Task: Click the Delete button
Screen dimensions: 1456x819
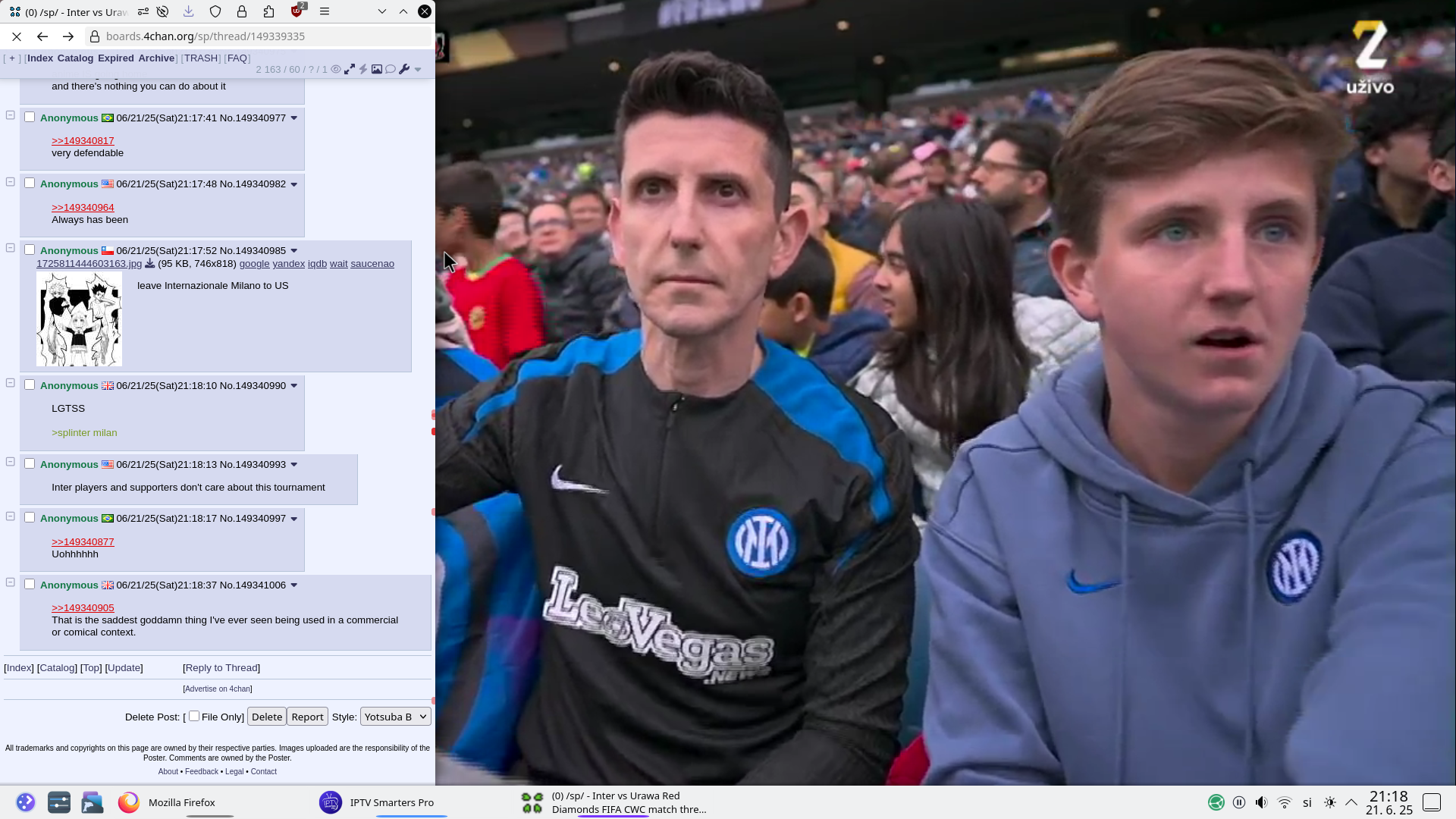Action: pos(267,717)
